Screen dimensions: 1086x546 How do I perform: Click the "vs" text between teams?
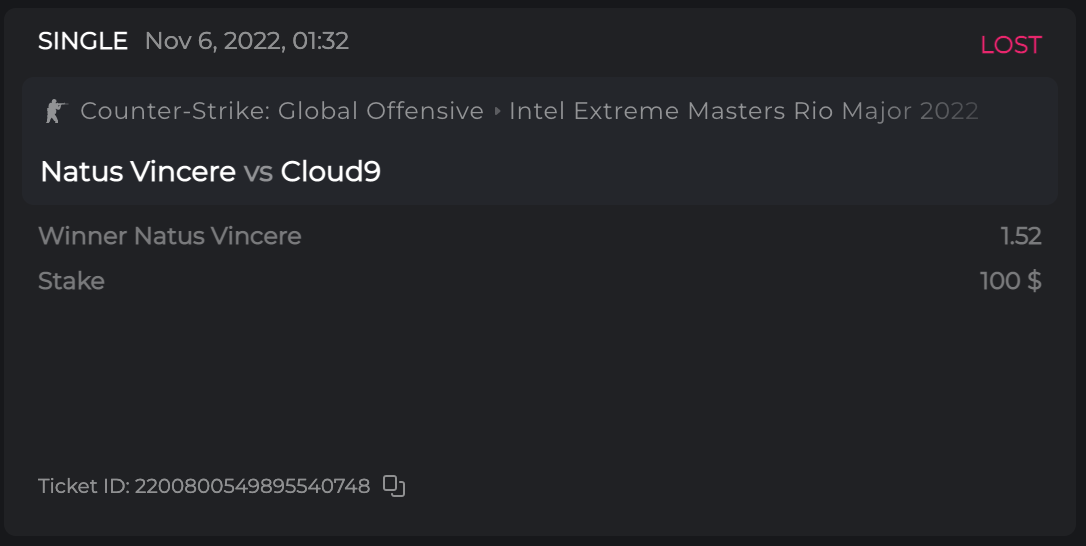[x=258, y=172]
